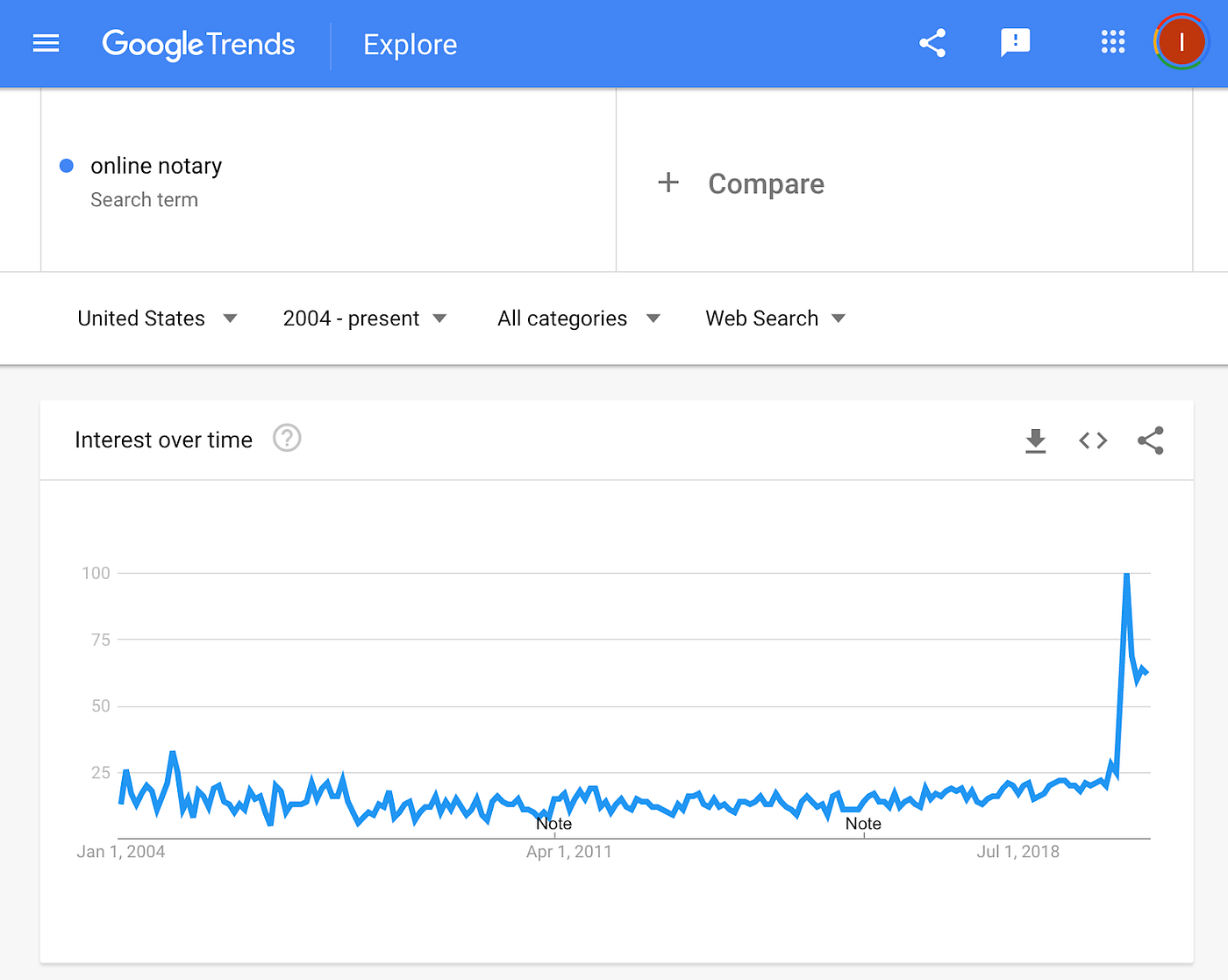
Task: Open the Google apps grid
Action: 1112,42
